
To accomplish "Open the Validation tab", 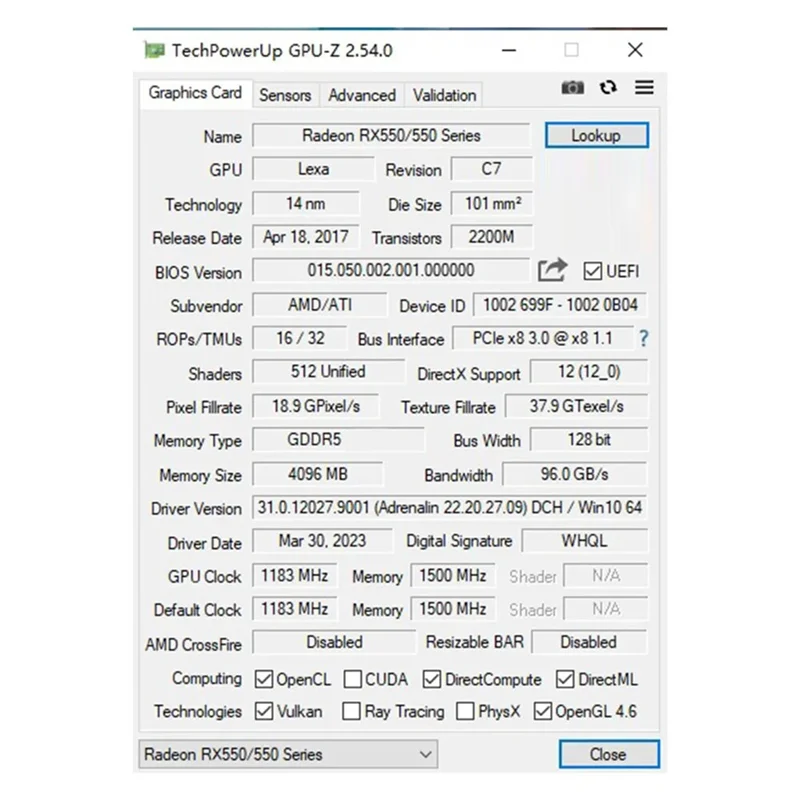I will coord(444,95).
